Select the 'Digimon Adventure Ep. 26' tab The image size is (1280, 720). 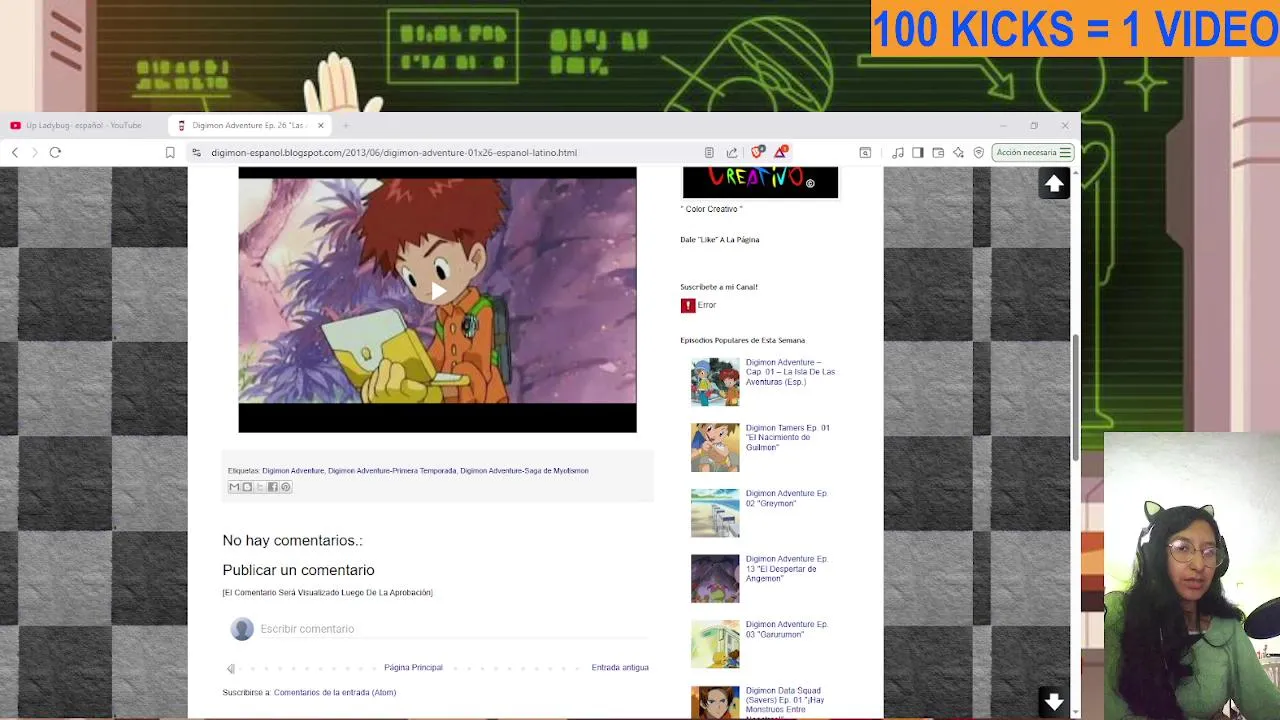coord(248,125)
